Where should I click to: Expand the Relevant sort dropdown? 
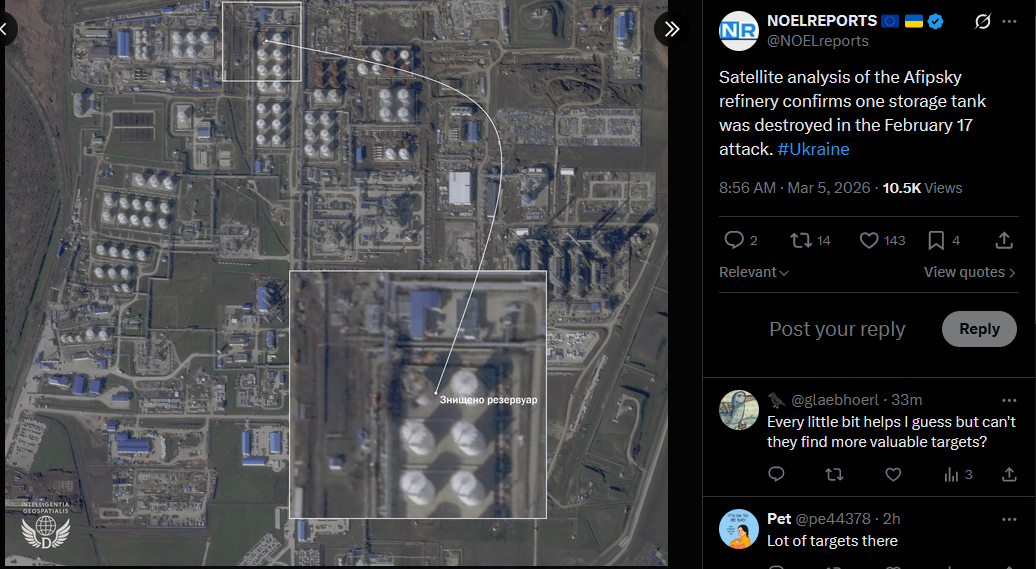pos(753,272)
